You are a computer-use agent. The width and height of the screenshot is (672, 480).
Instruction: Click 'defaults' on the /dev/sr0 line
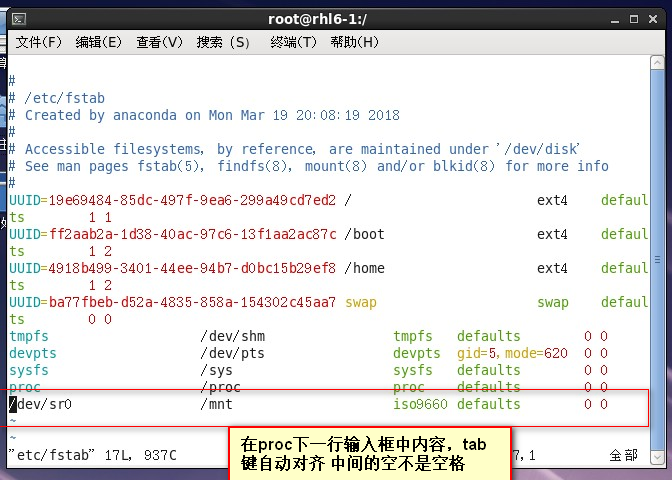coord(489,404)
